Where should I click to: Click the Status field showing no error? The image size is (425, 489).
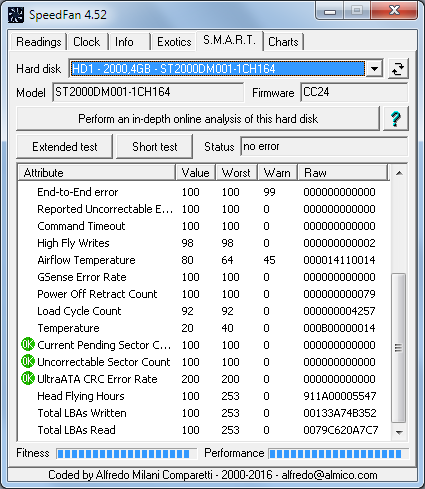tap(324, 146)
